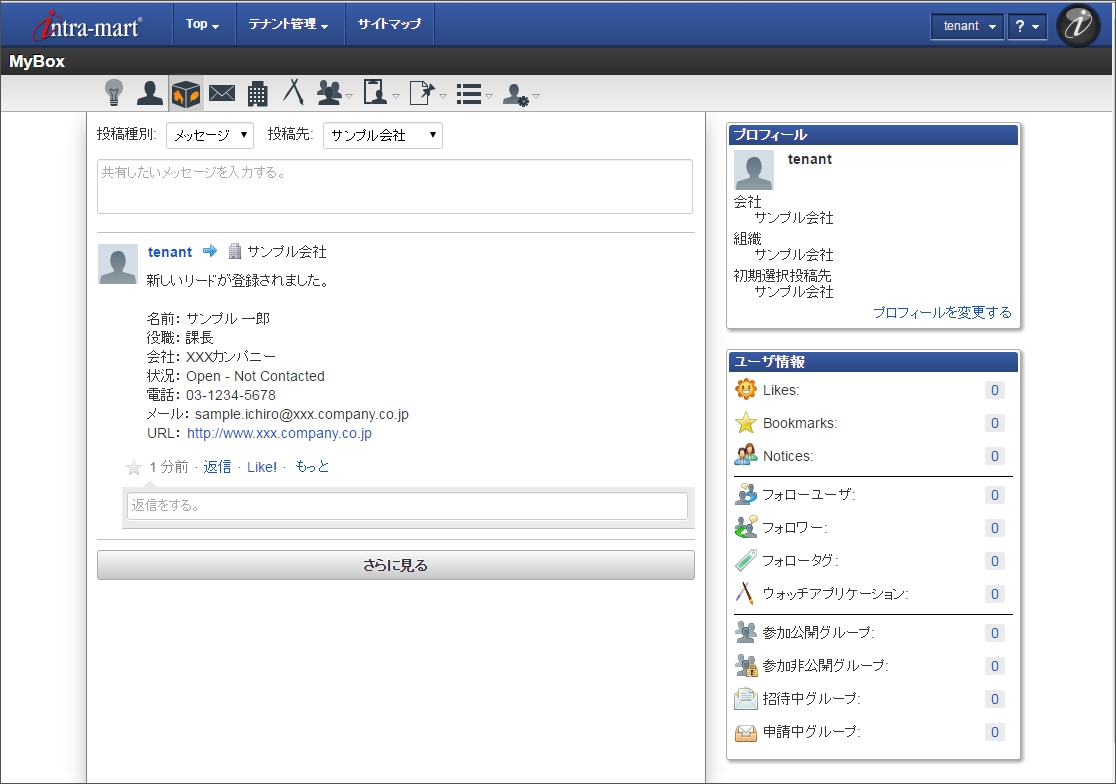The height and width of the screenshot is (784, 1116).
Task: Click the 1 分前 timestamp
Action: pyautogui.click(x=169, y=467)
